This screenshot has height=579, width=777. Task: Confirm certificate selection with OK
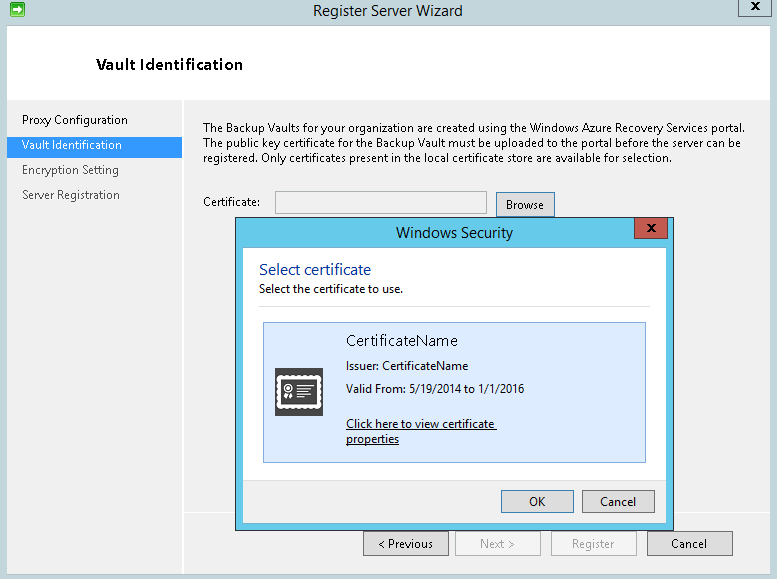537,502
